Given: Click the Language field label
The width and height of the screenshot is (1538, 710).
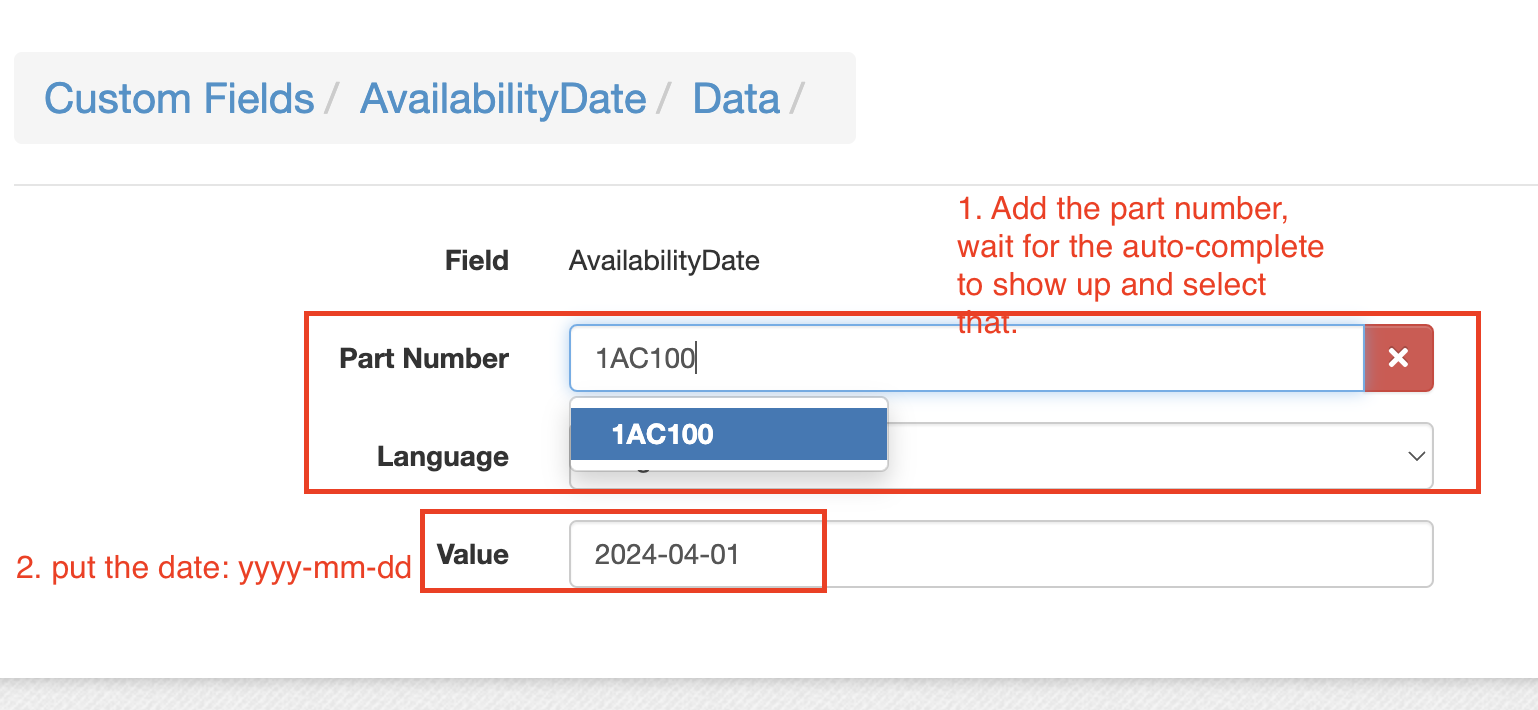Looking at the screenshot, I should pos(443,456).
